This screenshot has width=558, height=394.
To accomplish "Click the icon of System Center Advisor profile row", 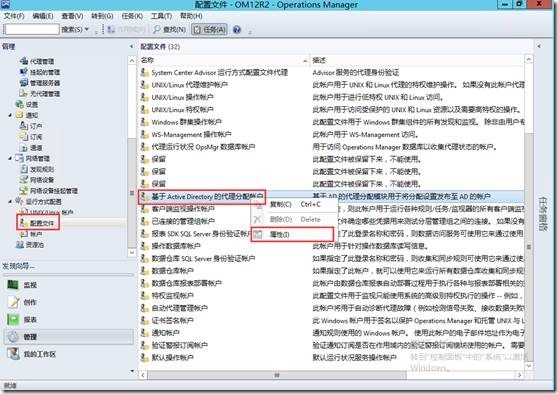I will point(144,72).
